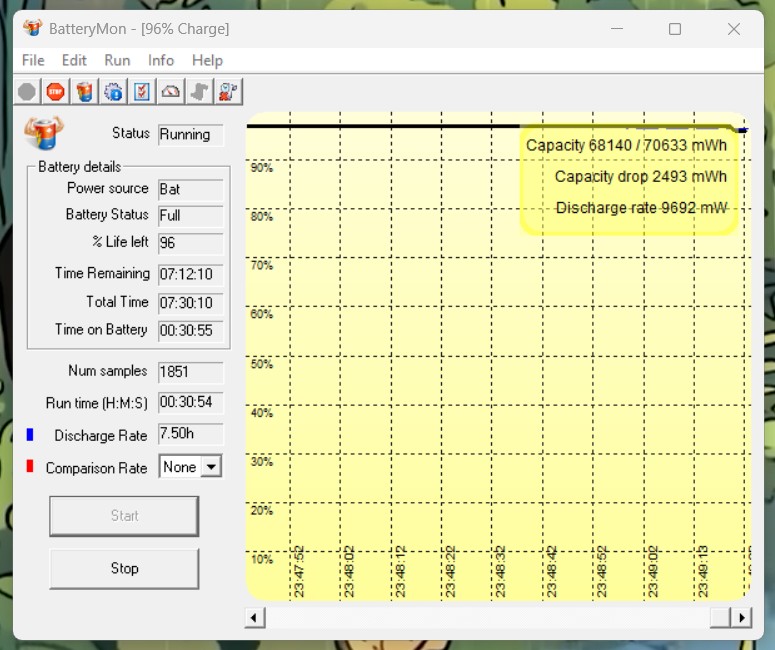Click the 23:48:32 time label on graph
775x650 pixels.
coord(500,571)
